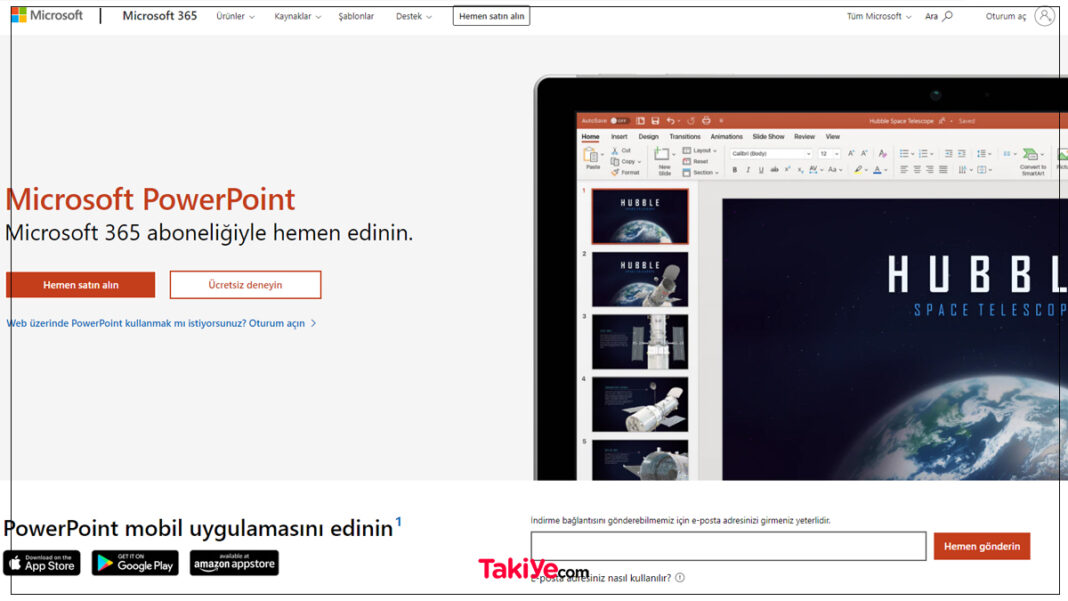Click the Microsoft logo in the header

(x=47, y=15)
